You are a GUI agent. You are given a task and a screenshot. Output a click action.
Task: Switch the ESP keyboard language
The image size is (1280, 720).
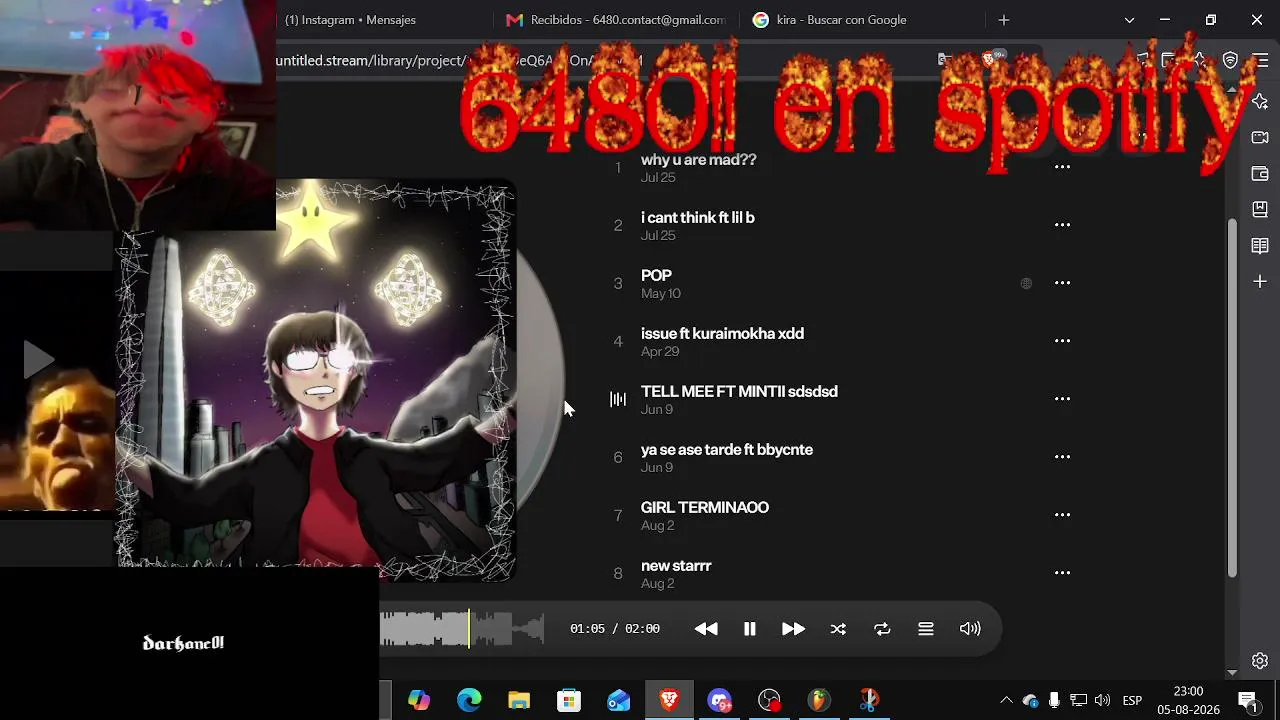click(x=1132, y=700)
